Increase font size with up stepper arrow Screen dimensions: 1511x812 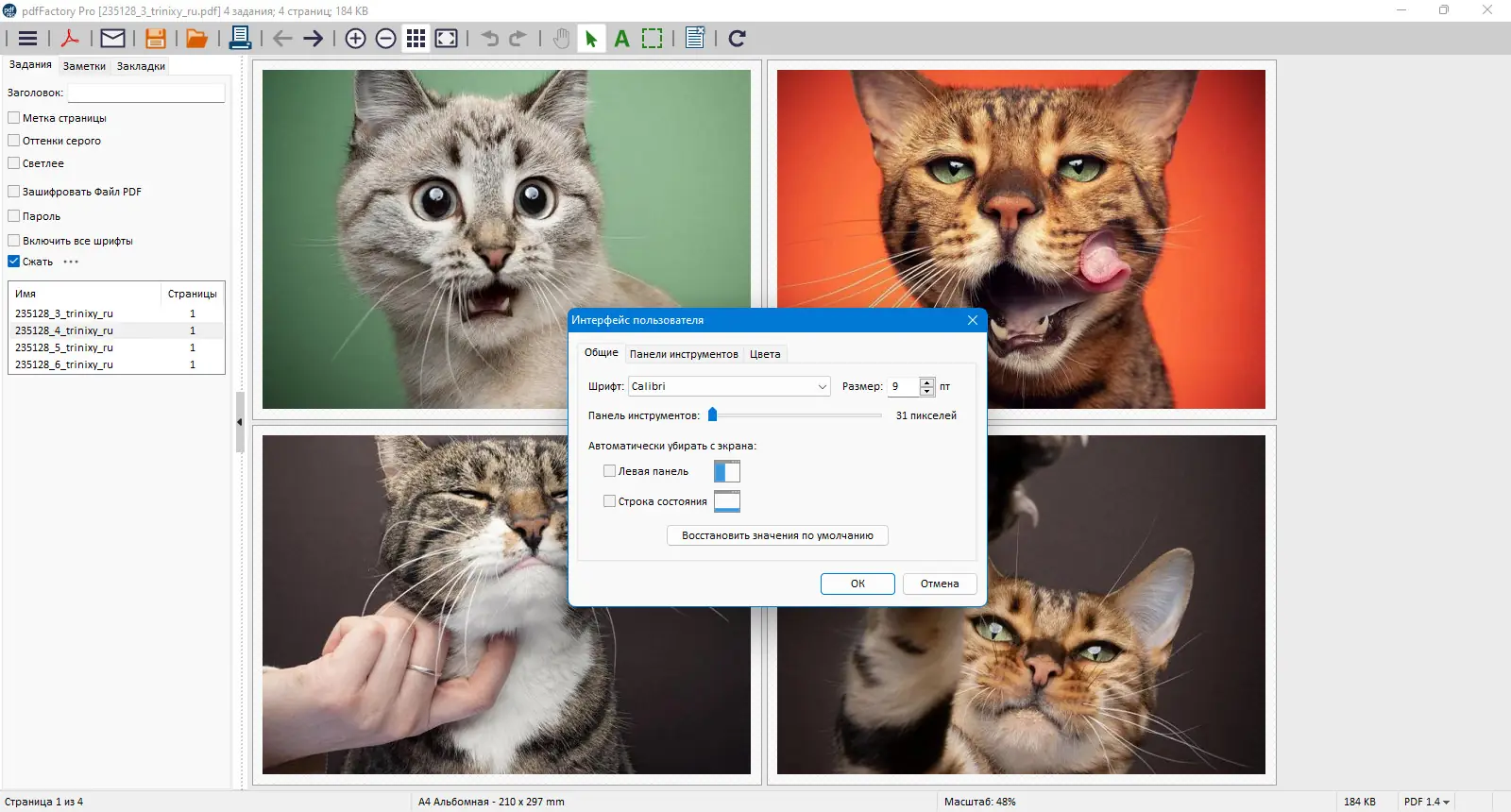click(927, 382)
